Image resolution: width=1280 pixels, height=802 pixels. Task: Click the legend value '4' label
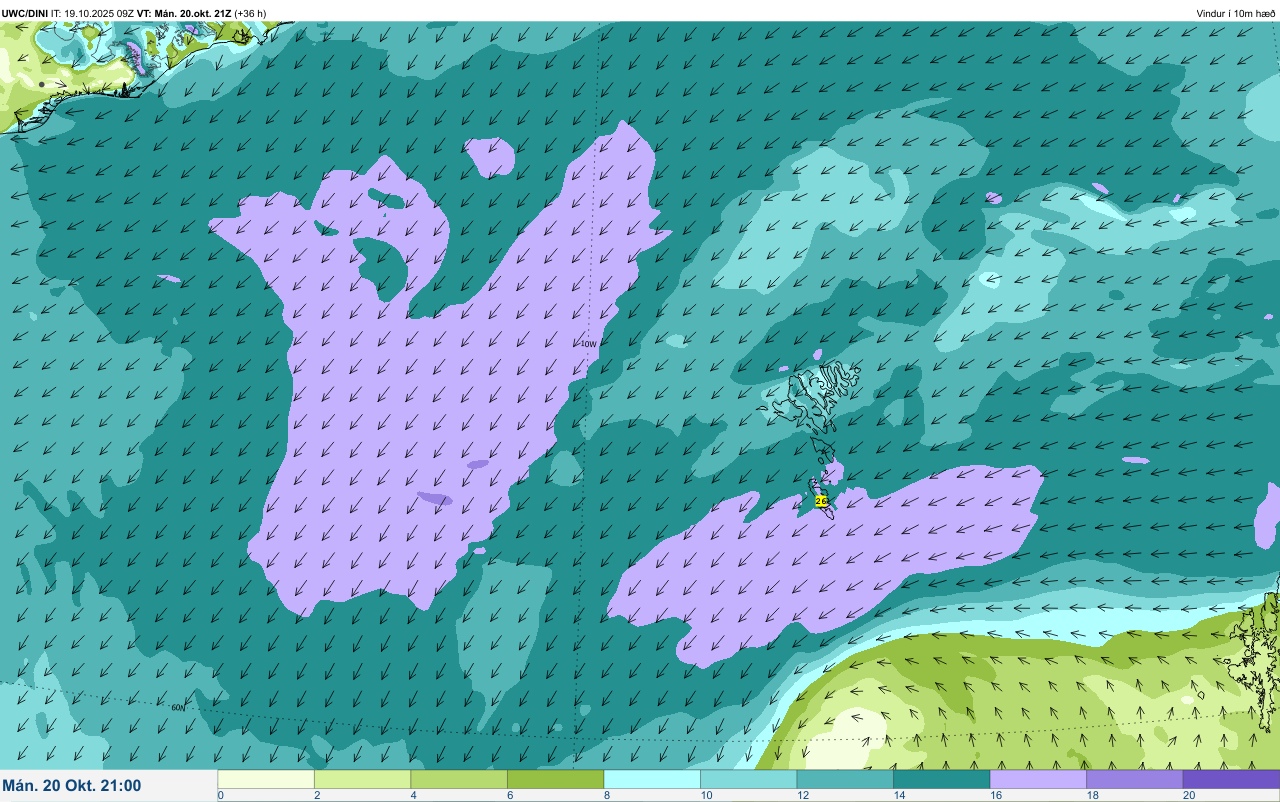[x=414, y=796]
